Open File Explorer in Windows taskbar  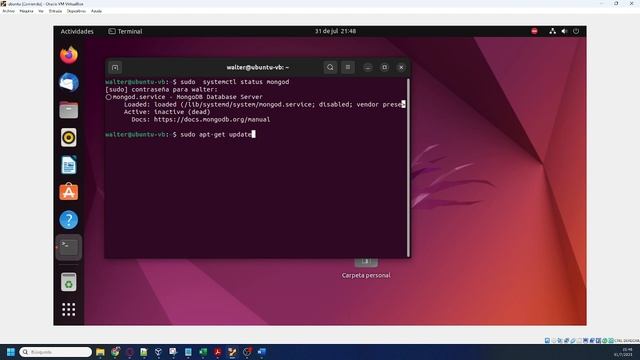[x=100, y=352]
